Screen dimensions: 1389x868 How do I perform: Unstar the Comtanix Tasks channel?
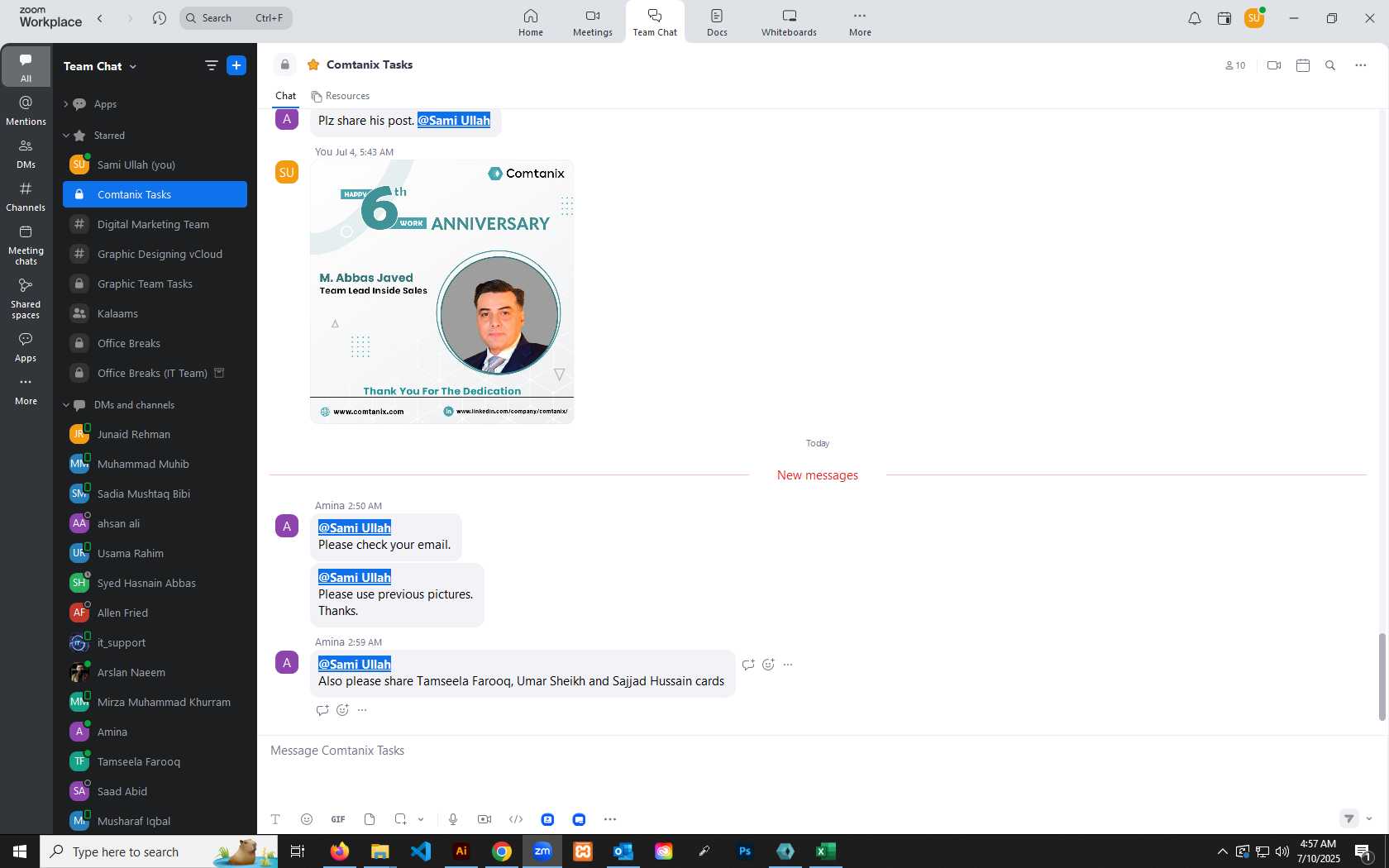(x=313, y=64)
